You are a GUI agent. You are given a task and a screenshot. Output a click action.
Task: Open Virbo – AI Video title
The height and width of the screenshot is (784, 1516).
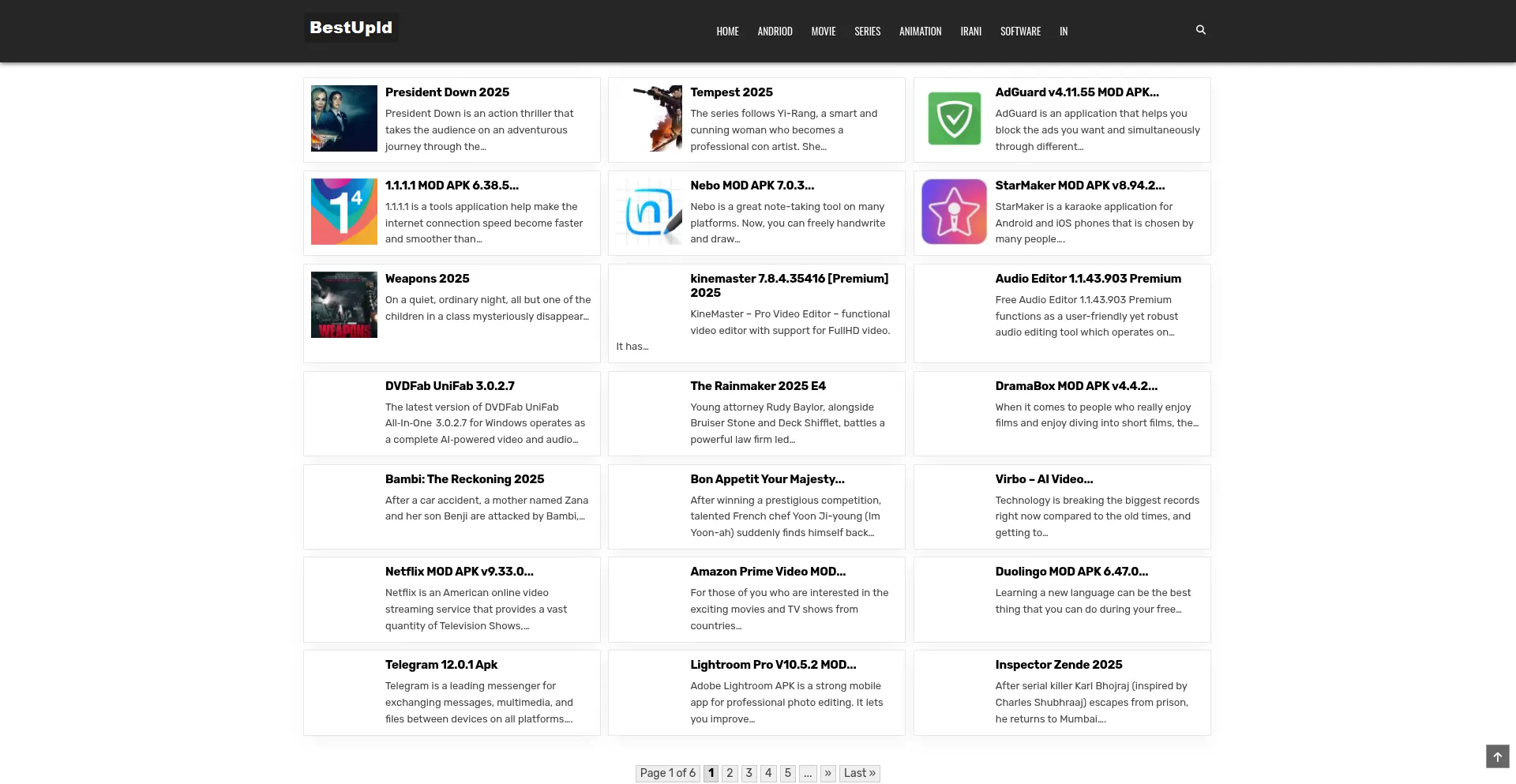click(x=1044, y=479)
